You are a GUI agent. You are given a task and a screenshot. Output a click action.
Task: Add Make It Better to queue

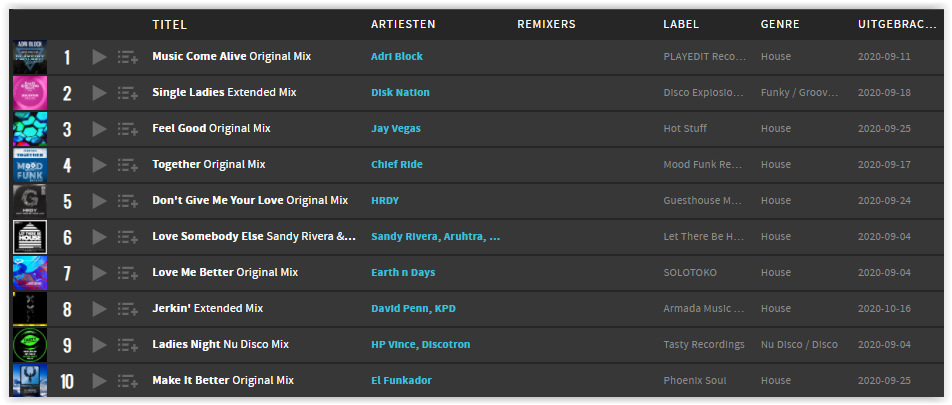pyautogui.click(x=128, y=381)
